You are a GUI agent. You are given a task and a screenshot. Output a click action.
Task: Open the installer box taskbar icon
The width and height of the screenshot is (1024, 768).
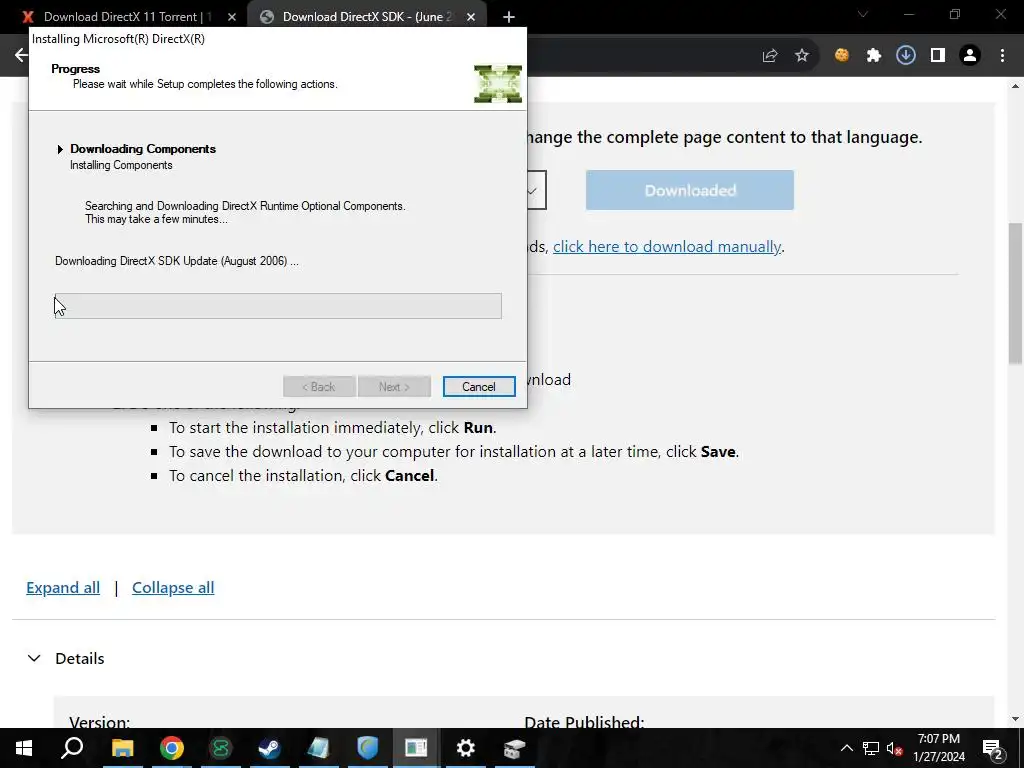515,748
